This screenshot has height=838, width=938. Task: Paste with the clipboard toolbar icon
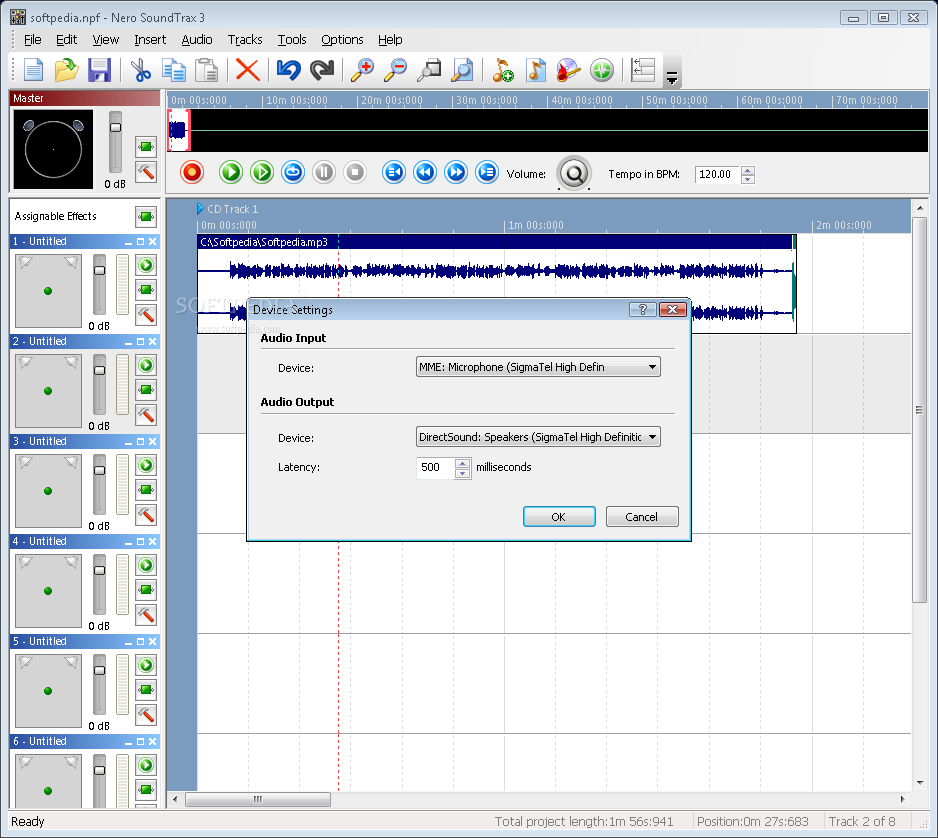[206, 70]
